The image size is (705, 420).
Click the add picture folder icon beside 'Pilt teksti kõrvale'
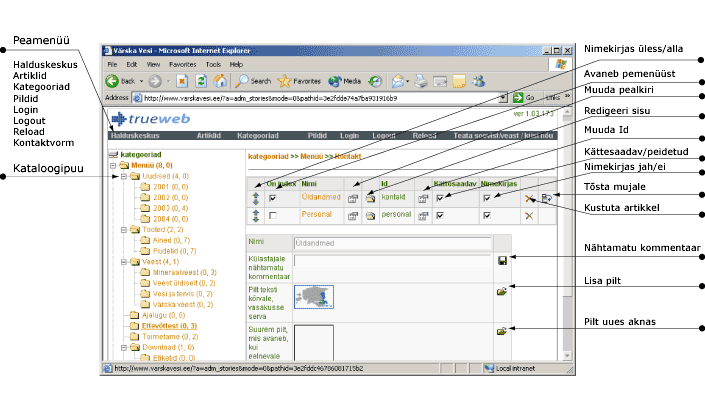[501, 292]
